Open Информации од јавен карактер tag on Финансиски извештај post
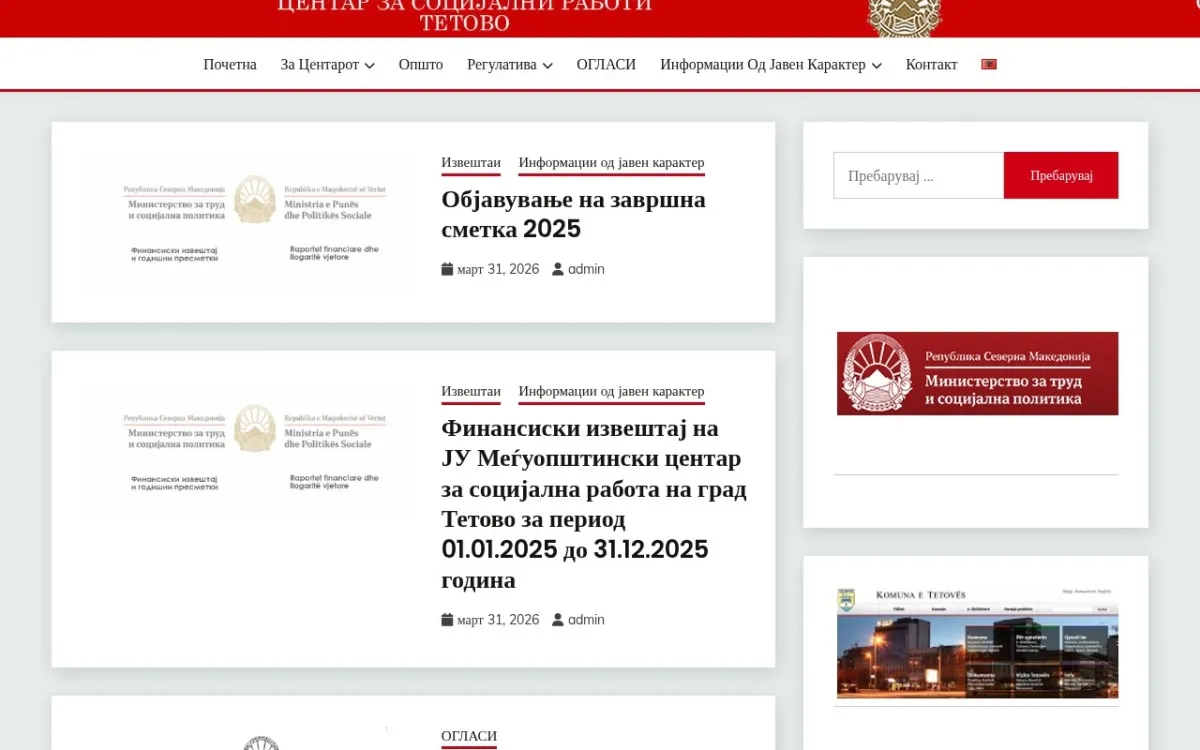This screenshot has width=1200, height=750. (x=611, y=392)
